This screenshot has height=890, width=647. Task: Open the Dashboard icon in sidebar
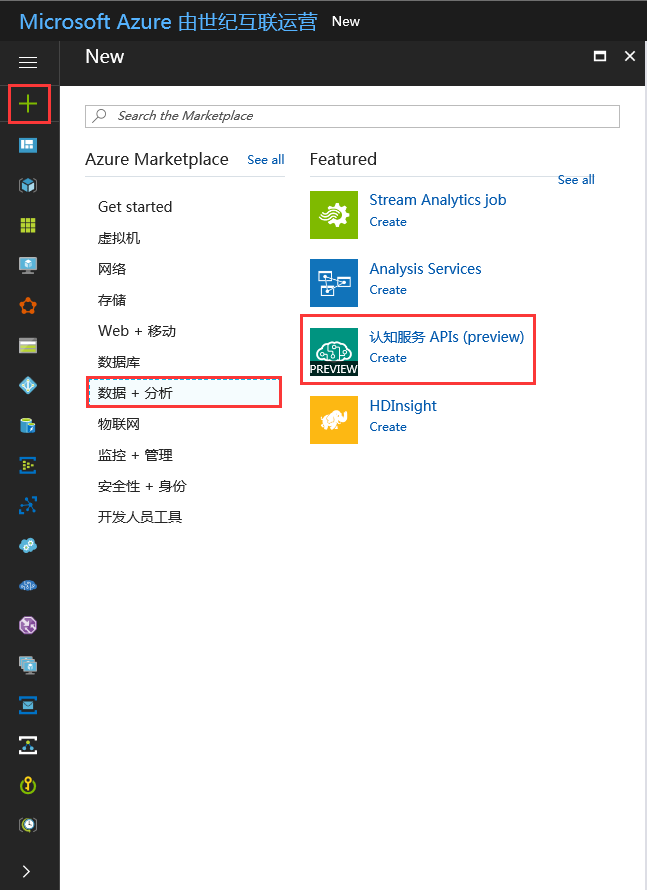[28, 146]
